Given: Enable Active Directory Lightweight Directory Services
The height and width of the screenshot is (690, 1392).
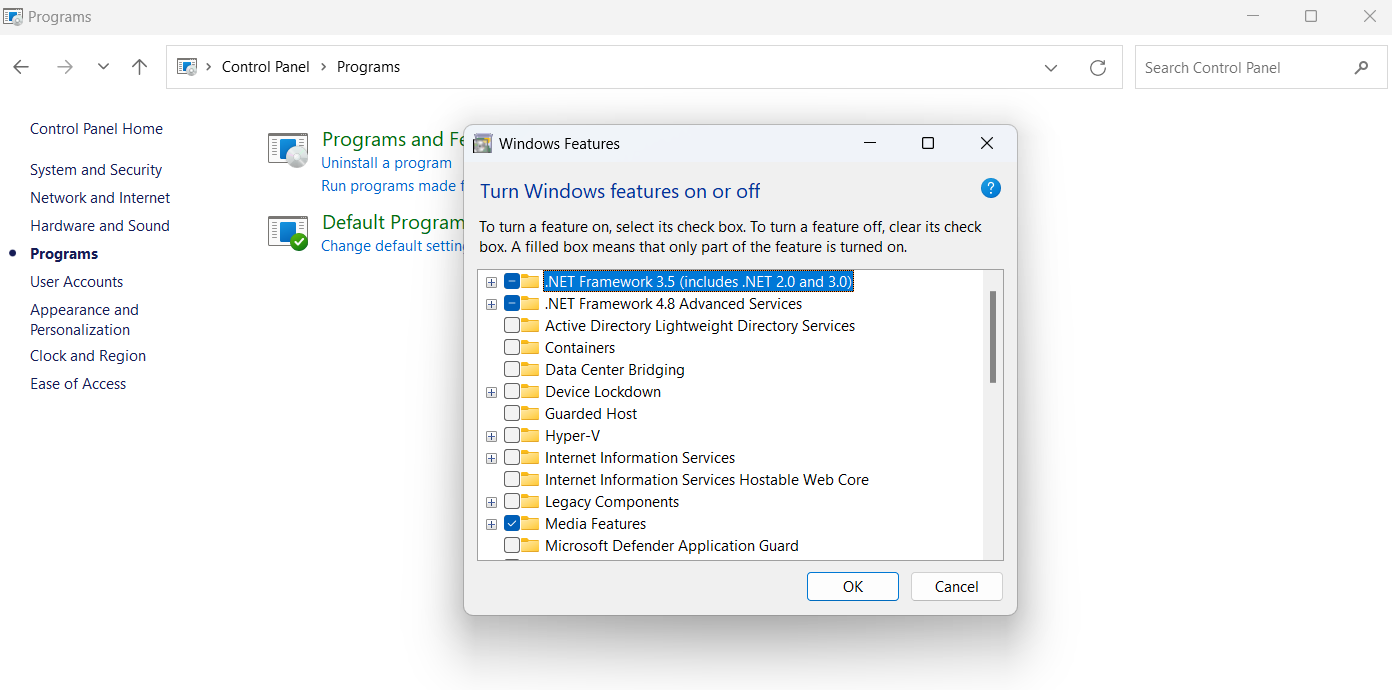Looking at the screenshot, I should 512,326.
